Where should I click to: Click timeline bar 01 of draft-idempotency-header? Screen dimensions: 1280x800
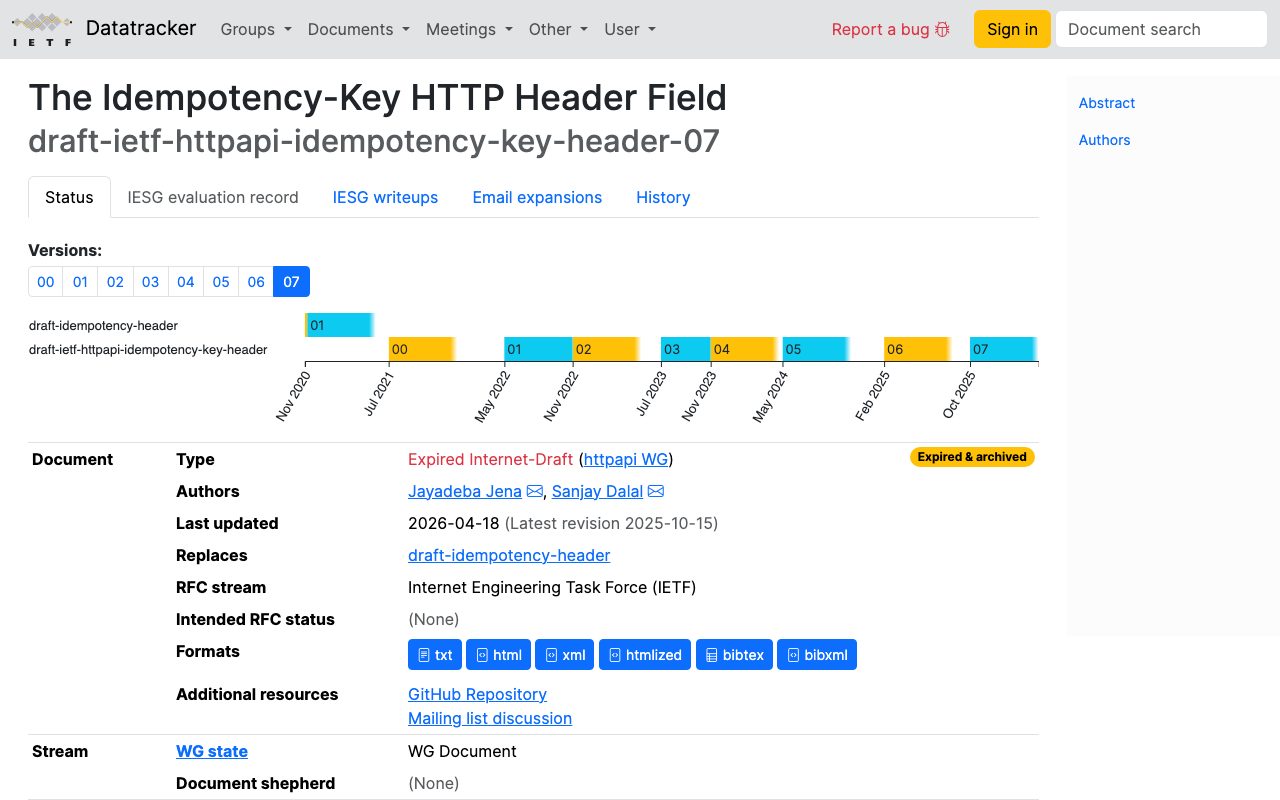pos(339,325)
